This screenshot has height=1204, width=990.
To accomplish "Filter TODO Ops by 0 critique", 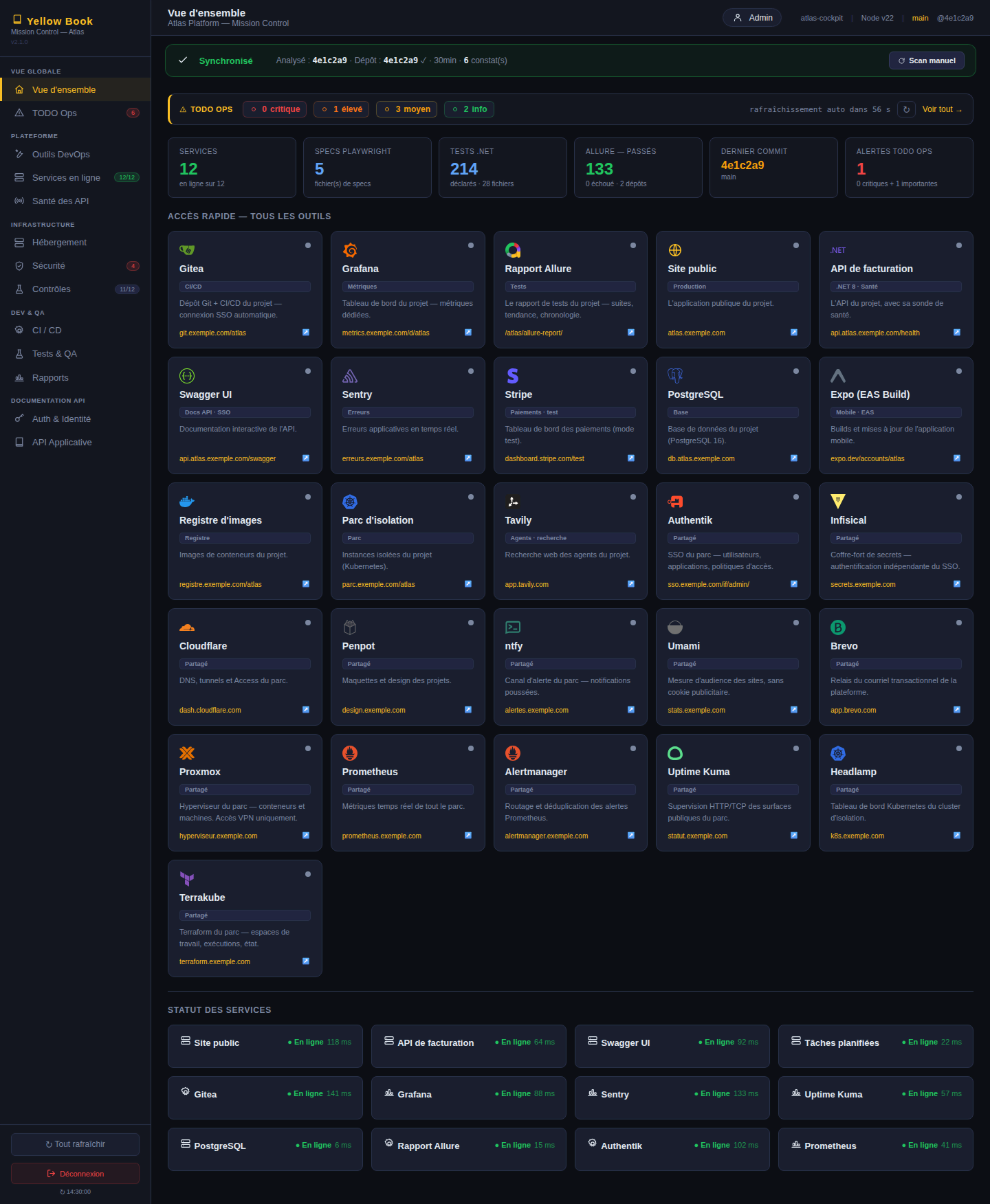I will click(274, 109).
